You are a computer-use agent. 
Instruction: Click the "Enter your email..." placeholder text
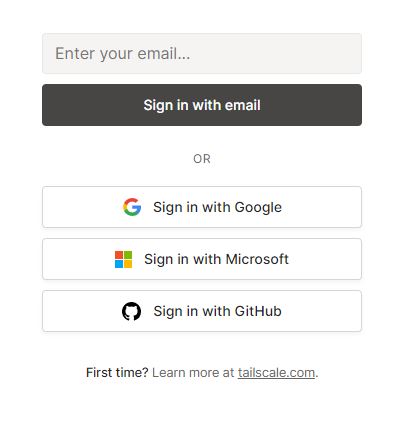tap(123, 54)
